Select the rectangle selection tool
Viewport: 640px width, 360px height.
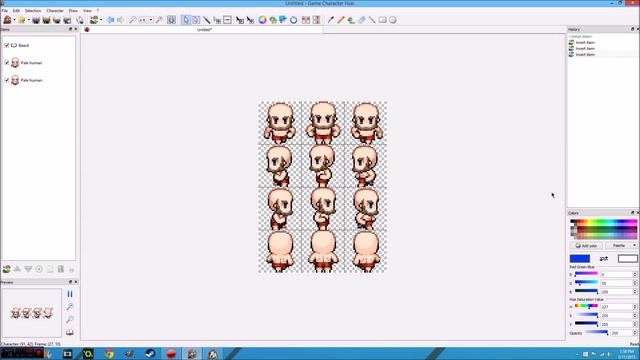point(196,20)
